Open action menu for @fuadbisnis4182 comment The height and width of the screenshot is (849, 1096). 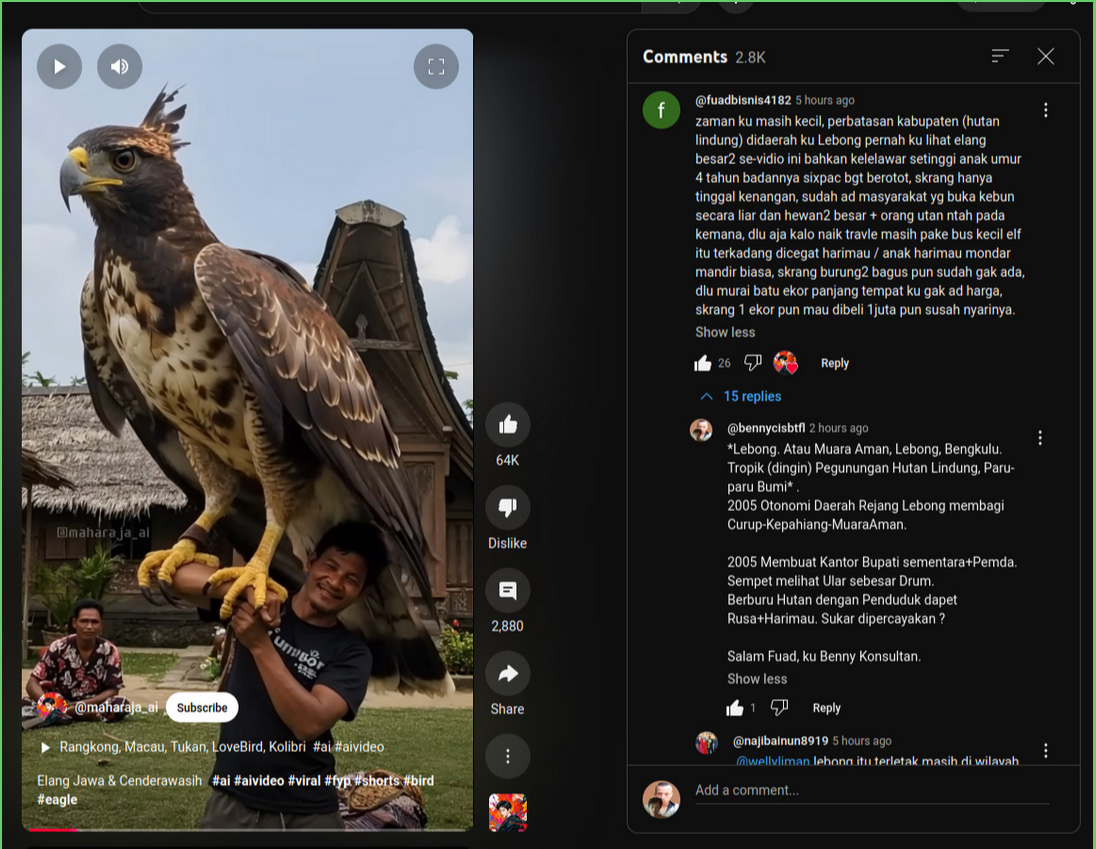[x=1046, y=110]
